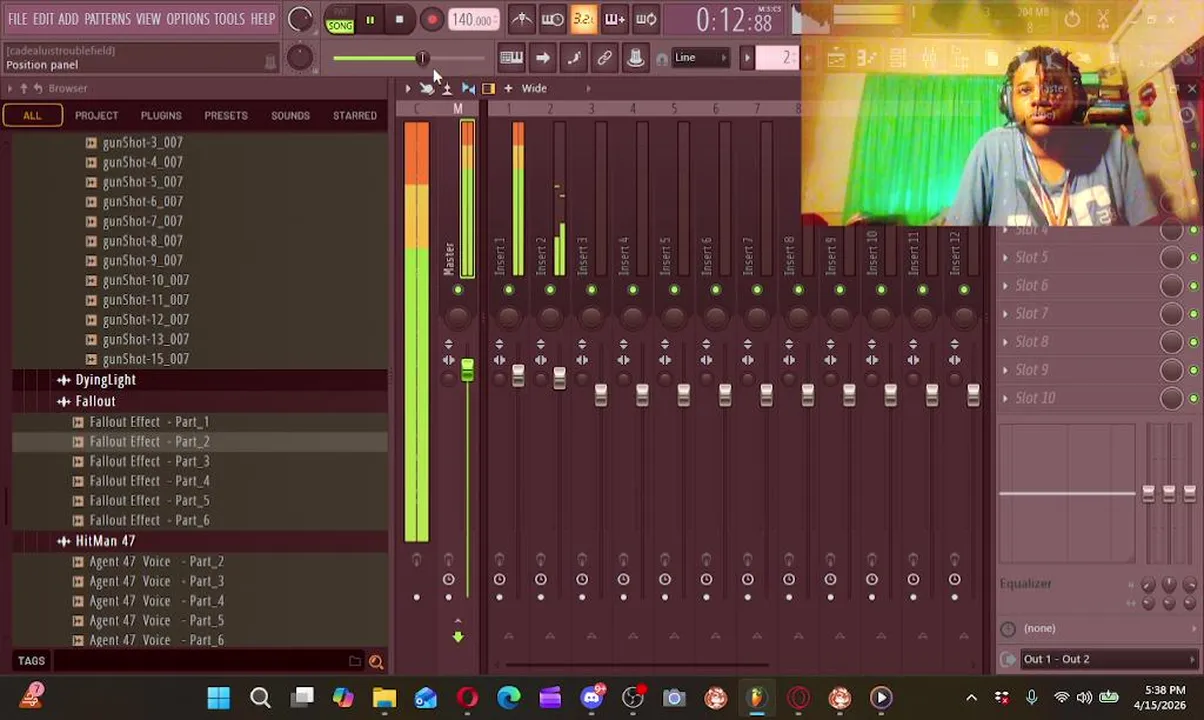Select the ALL browser tab
Image resolution: width=1204 pixels, height=720 pixels.
[32, 116]
